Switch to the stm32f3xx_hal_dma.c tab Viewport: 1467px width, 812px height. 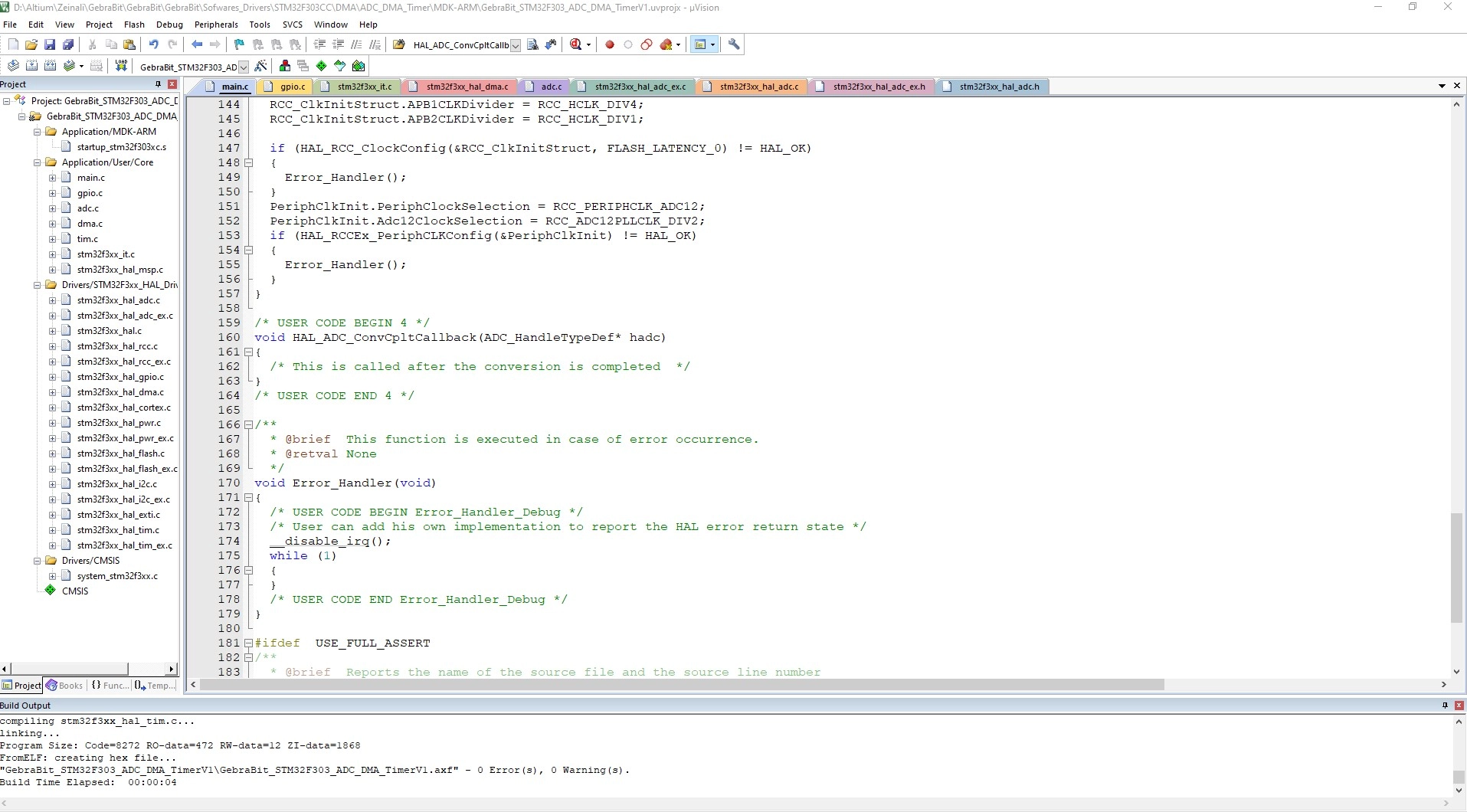click(x=460, y=87)
